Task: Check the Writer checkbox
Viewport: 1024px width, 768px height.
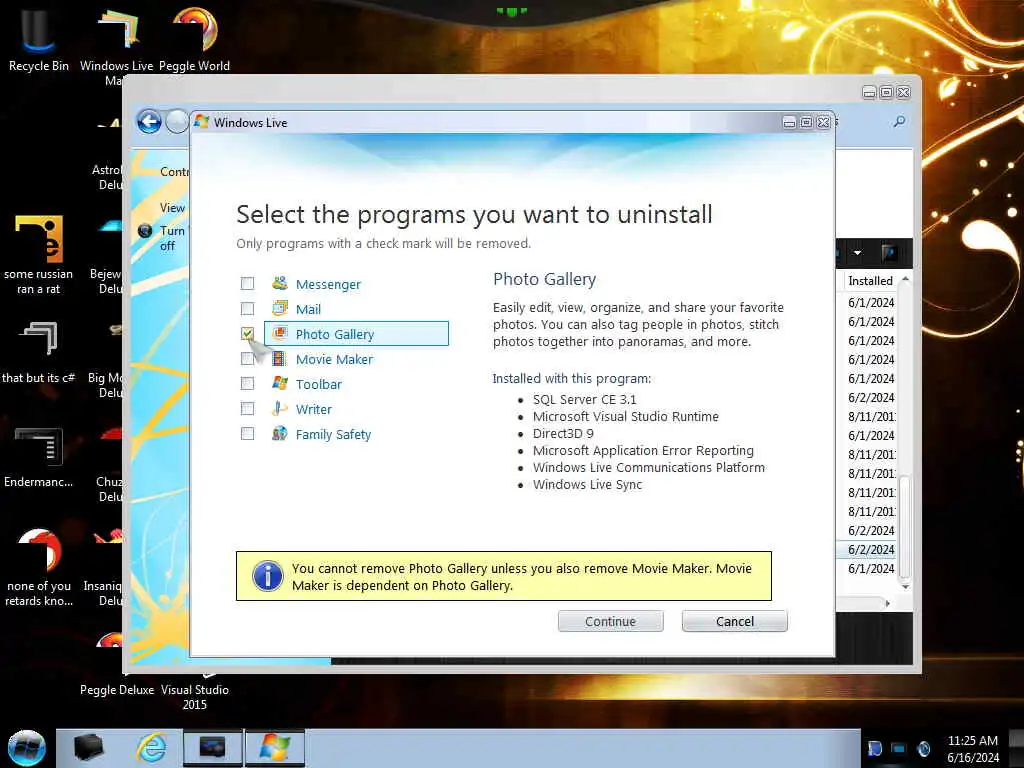Action: click(x=248, y=409)
